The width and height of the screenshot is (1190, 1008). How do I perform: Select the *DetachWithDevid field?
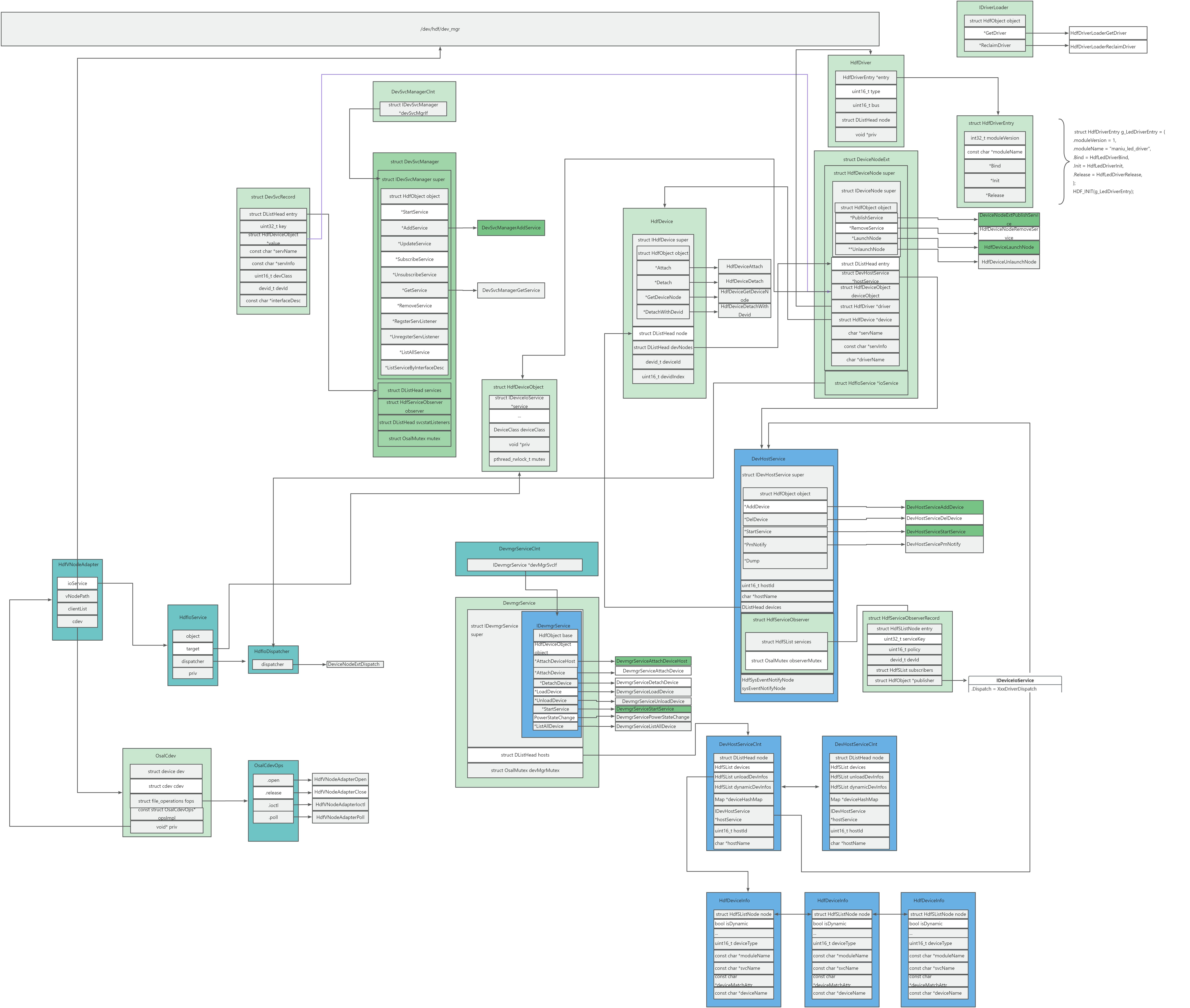[x=663, y=312]
